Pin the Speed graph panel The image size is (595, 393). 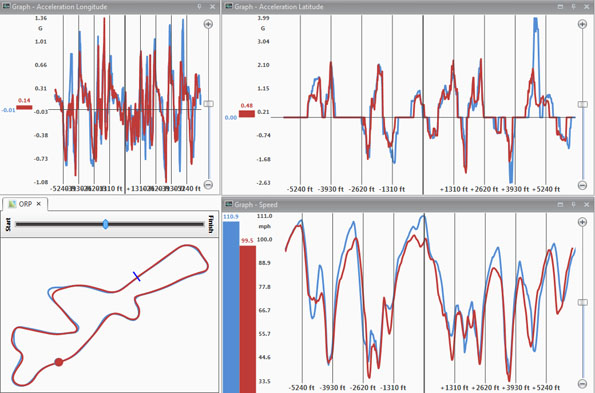573,204
